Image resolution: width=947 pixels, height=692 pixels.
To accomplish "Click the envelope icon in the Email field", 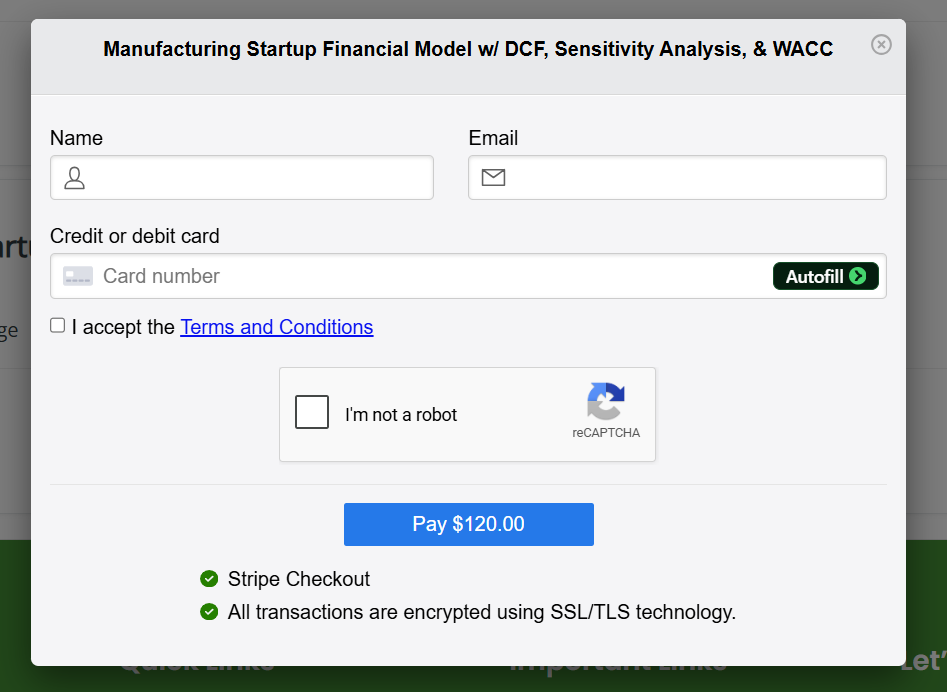I will point(493,178).
